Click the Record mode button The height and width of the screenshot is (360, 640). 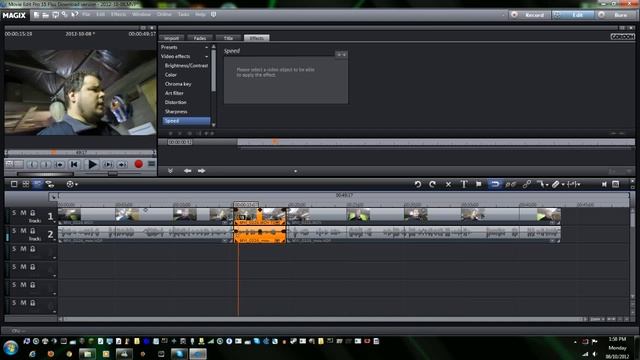point(529,15)
